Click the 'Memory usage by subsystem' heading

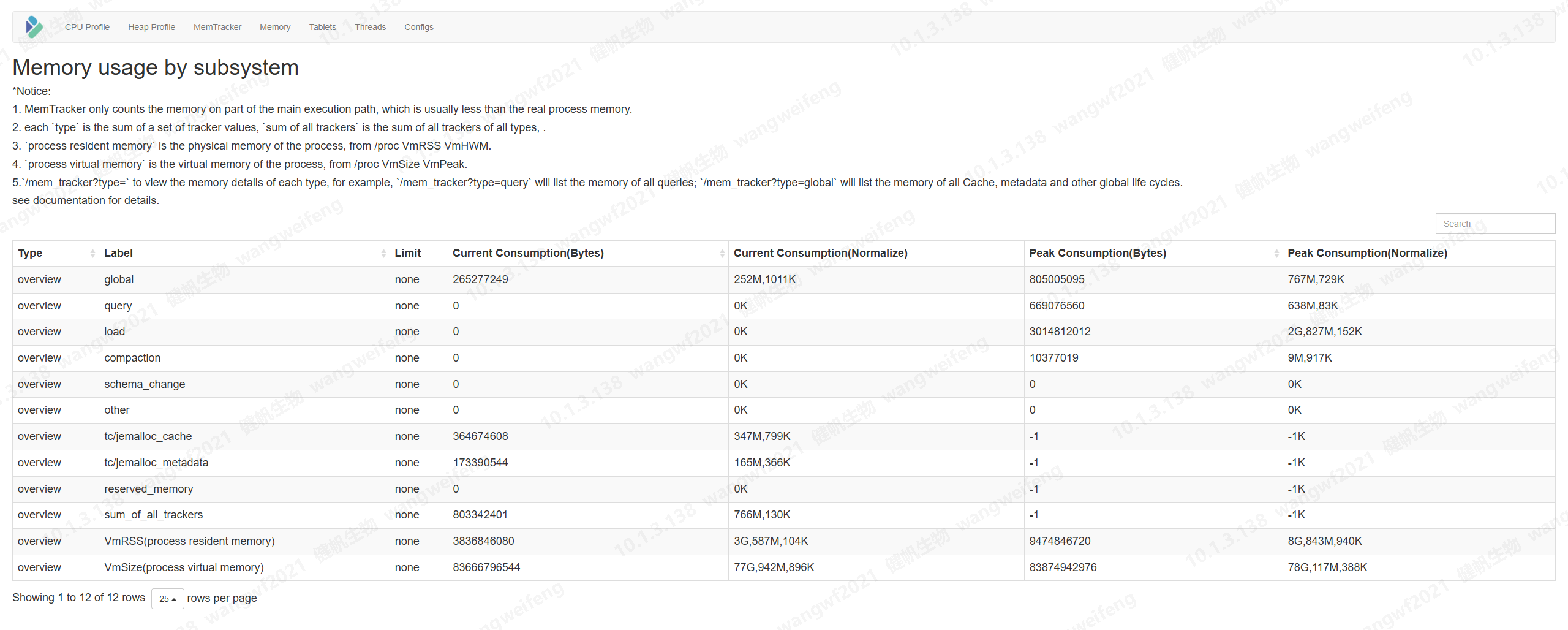click(x=156, y=67)
